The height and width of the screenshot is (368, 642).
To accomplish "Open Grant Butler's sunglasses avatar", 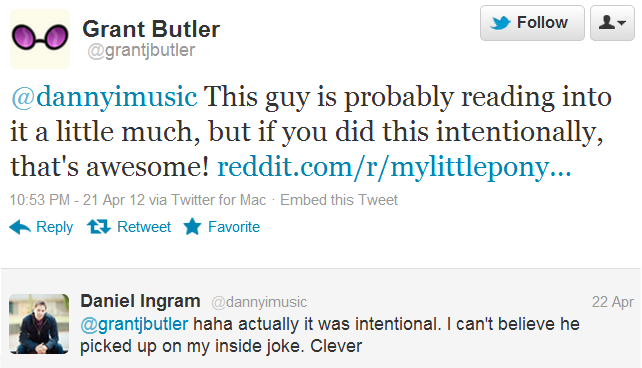I will (x=40, y=39).
